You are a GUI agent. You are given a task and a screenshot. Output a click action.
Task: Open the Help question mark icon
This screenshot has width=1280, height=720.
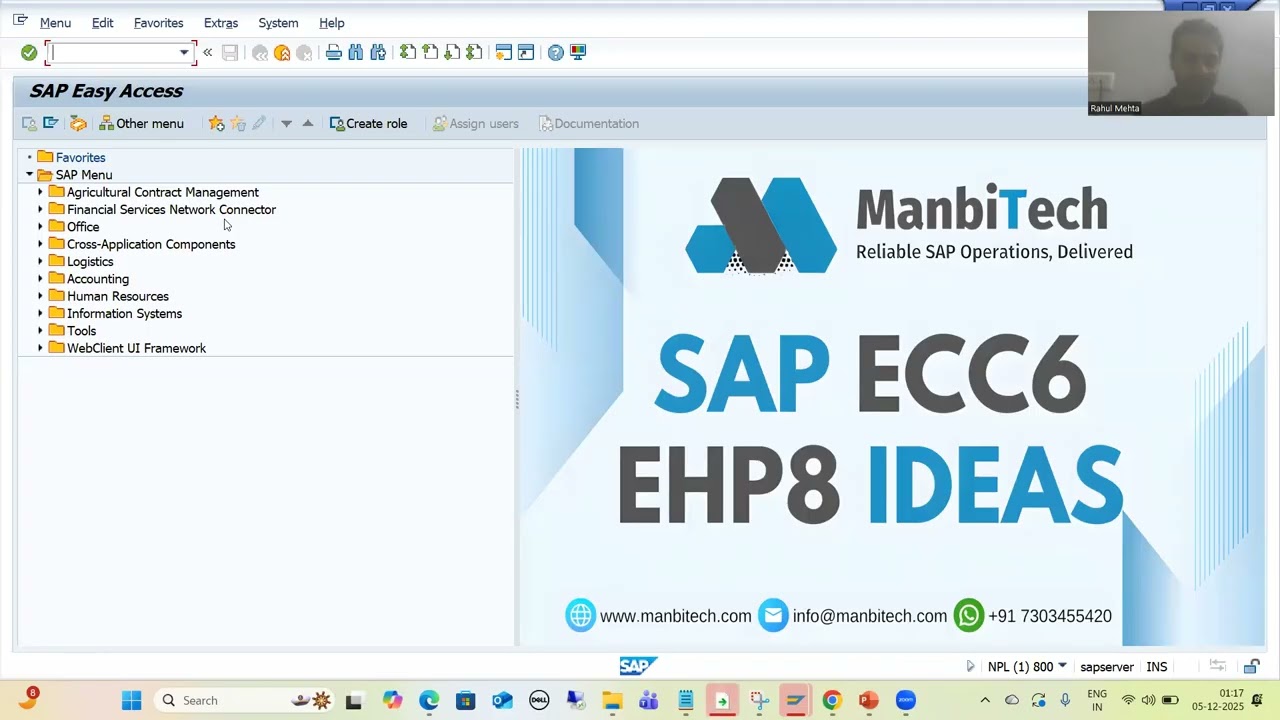pos(556,52)
